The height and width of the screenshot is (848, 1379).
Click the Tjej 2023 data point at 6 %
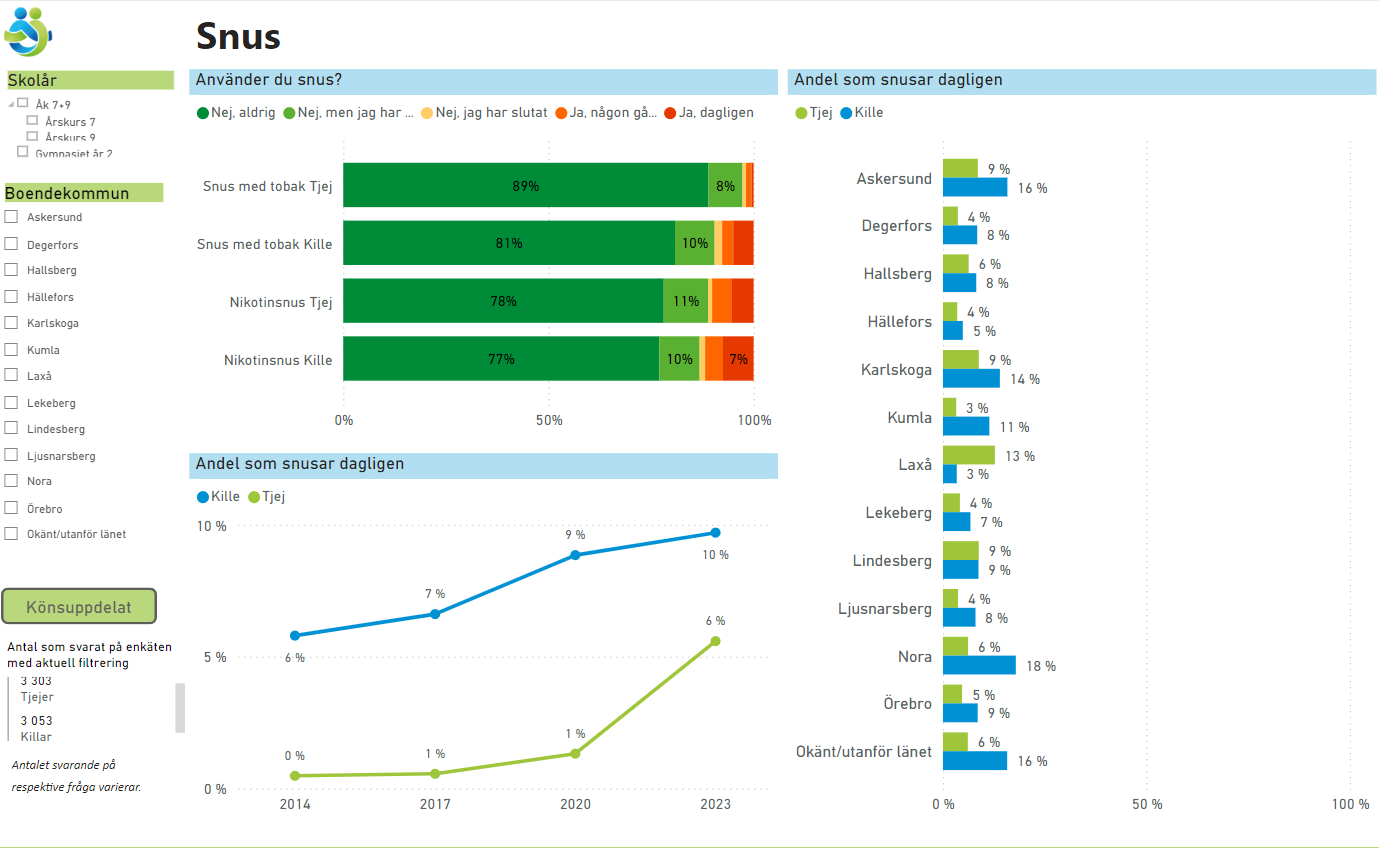[x=715, y=641]
